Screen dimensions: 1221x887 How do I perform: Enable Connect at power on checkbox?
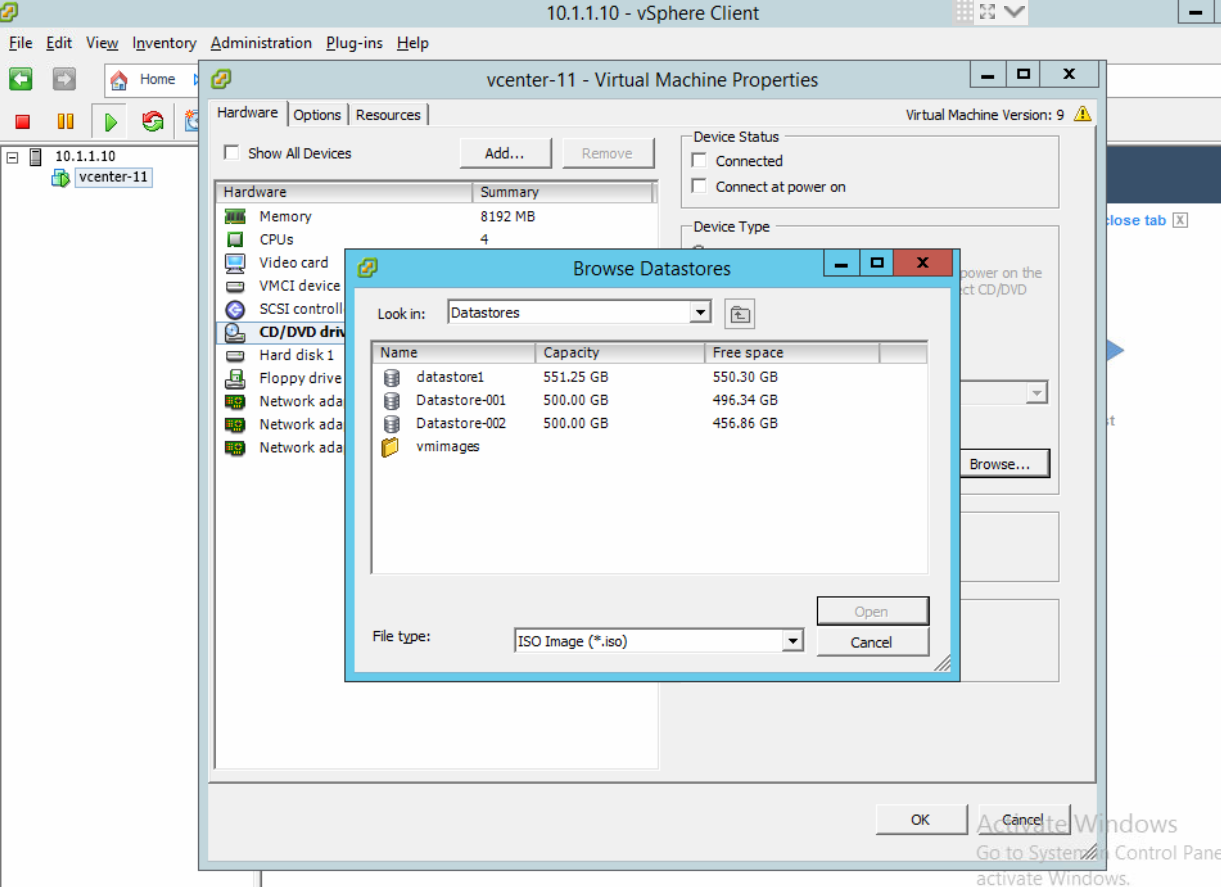[699, 187]
